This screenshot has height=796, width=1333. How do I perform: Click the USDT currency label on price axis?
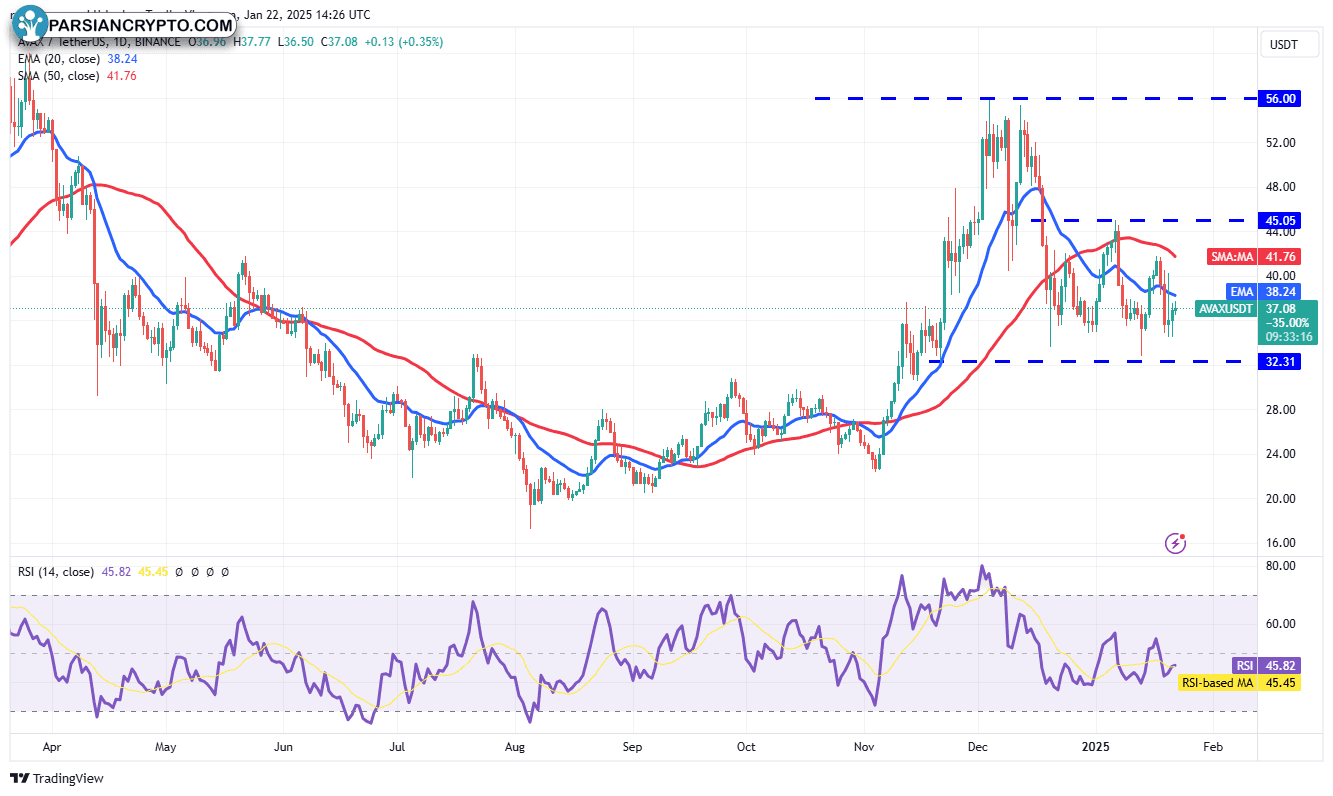tap(1283, 45)
